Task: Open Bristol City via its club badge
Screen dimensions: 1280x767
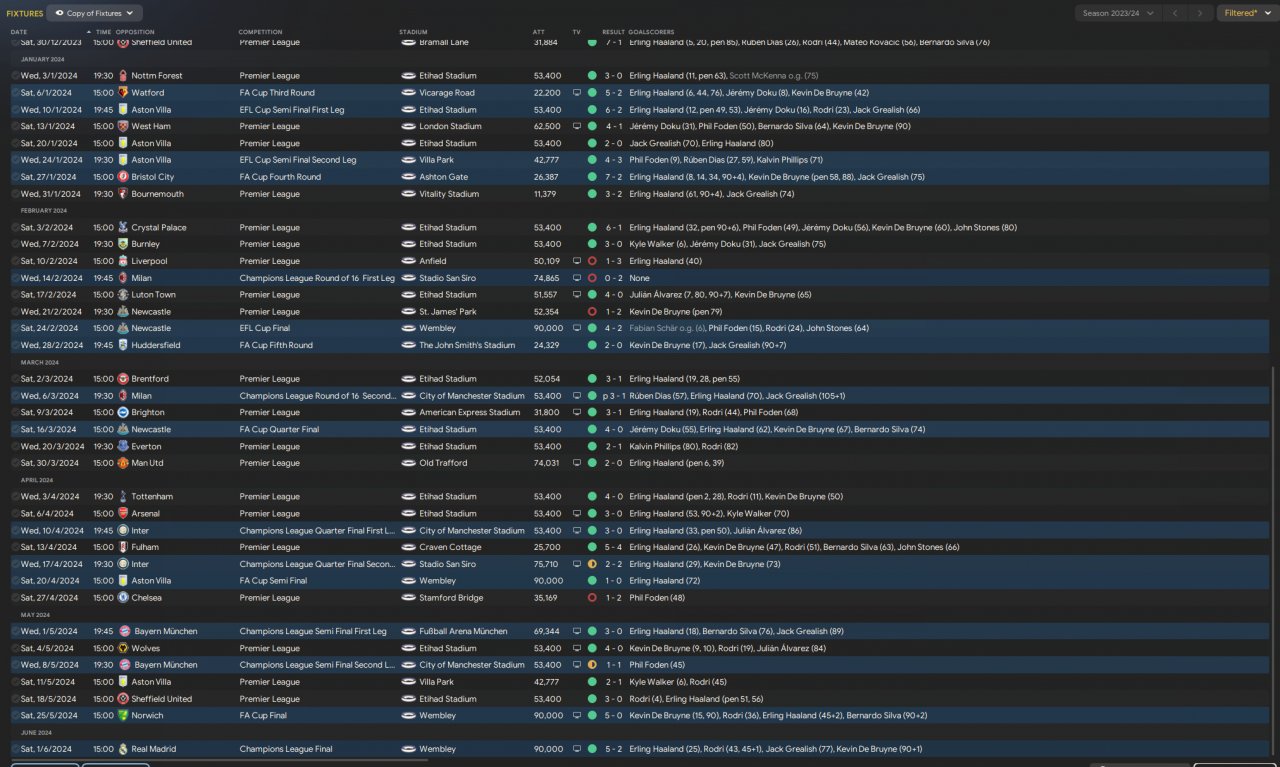Action: [123, 177]
